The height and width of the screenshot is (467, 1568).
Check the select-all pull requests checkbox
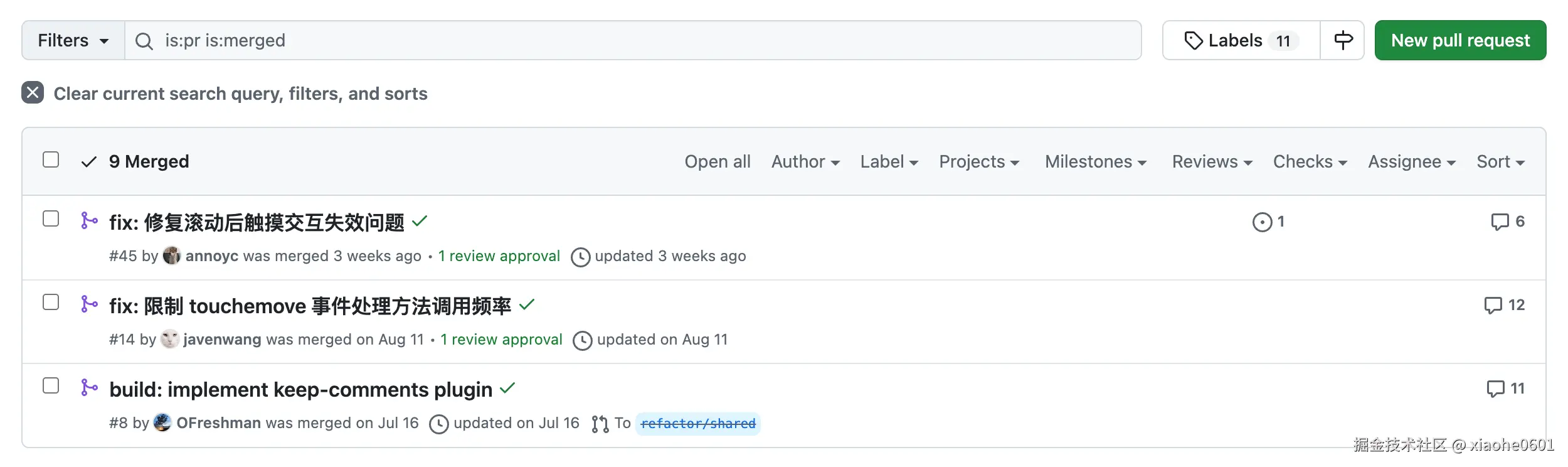pyautogui.click(x=51, y=160)
